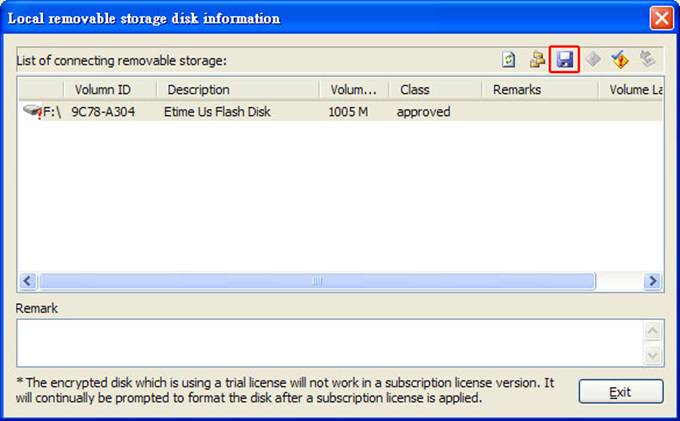The height and width of the screenshot is (421, 680).
Task: Click inside the Remark text box
Action: pos(330,343)
